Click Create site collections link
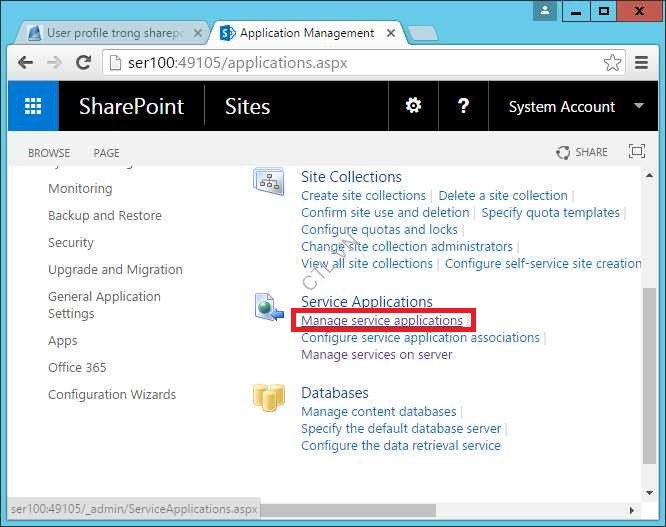This screenshot has width=666, height=527. [364, 195]
